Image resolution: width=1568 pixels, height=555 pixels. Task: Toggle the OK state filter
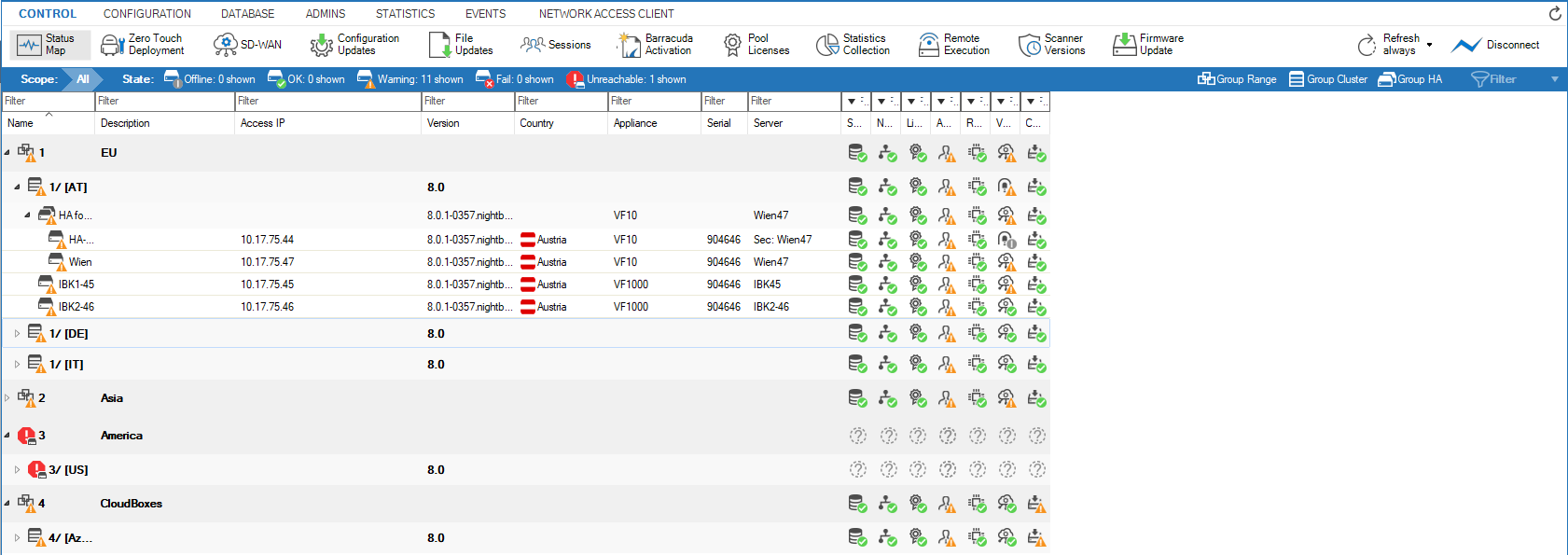click(x=306, y=79)
